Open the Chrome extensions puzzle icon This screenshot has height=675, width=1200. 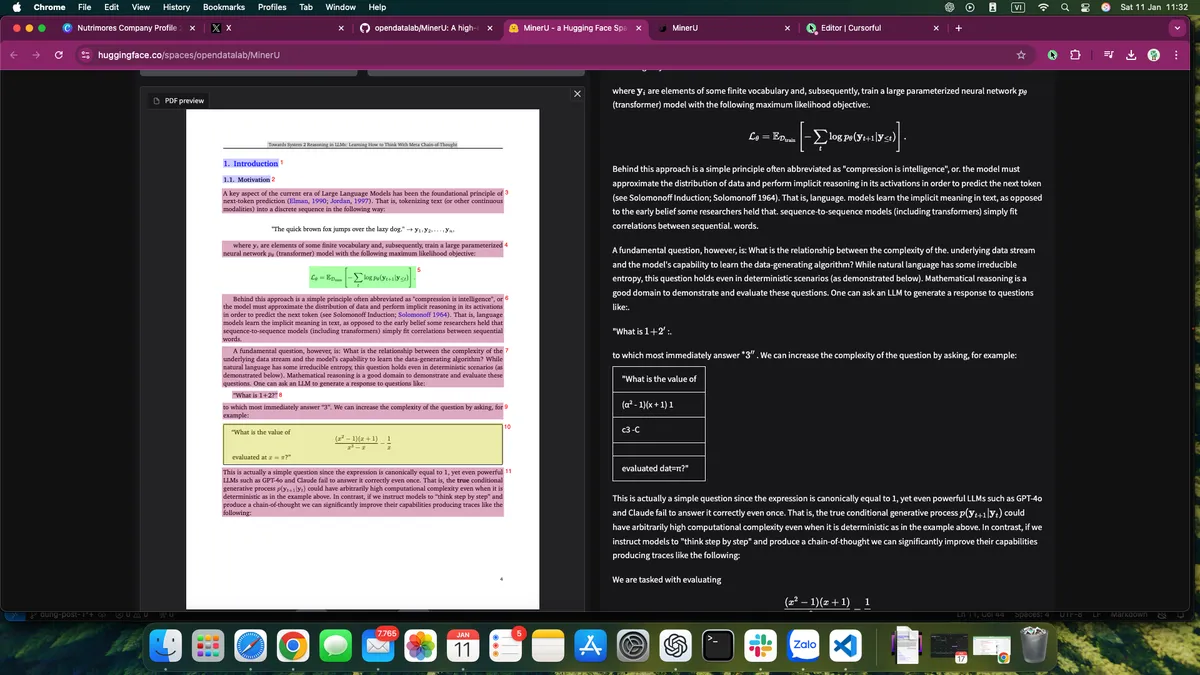point(1076,54)
